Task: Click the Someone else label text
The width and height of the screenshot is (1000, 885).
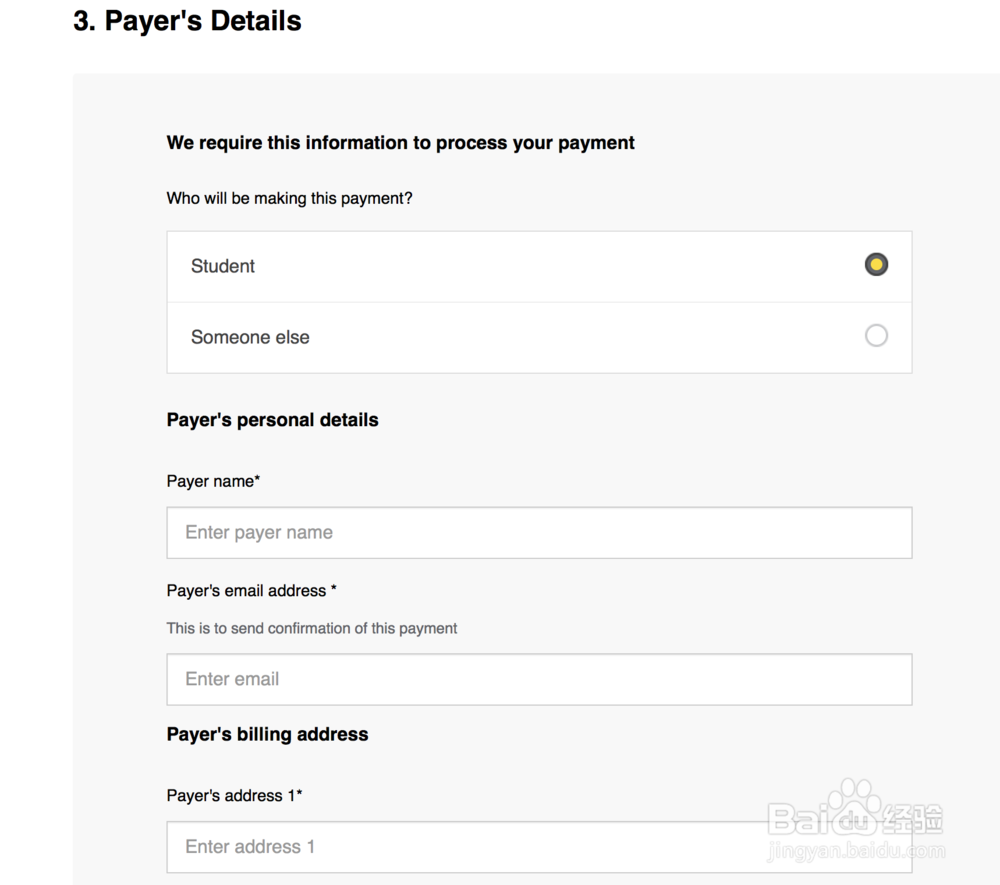Action: [250, 337]
